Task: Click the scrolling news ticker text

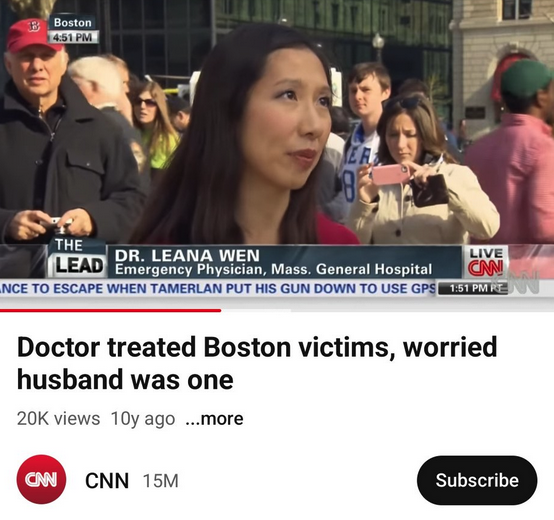Action: pos(218,289)
